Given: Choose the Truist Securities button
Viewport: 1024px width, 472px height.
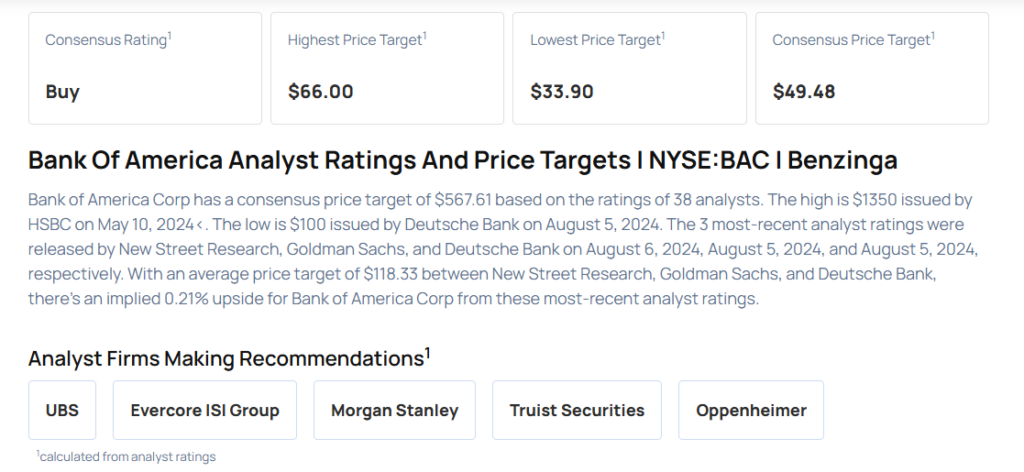Looking at the screenshot, I should tap(577, 410).
